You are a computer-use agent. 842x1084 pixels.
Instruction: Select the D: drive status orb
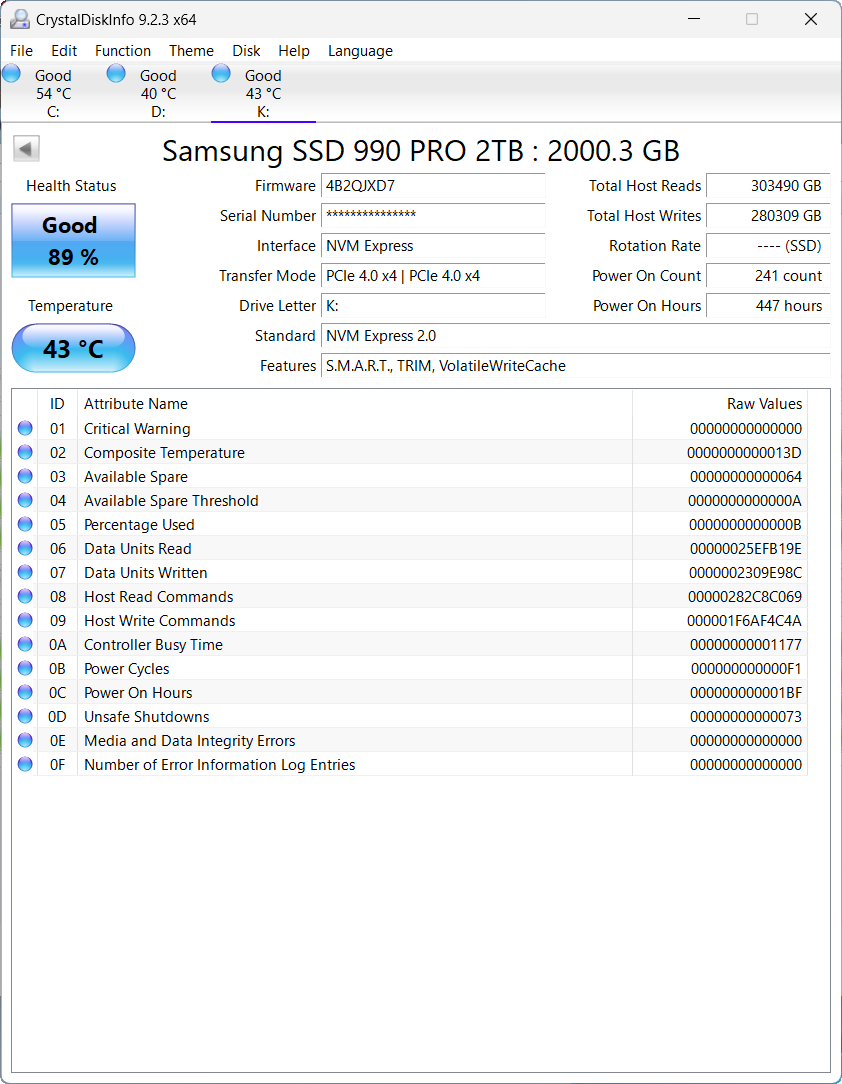point(116,73)
